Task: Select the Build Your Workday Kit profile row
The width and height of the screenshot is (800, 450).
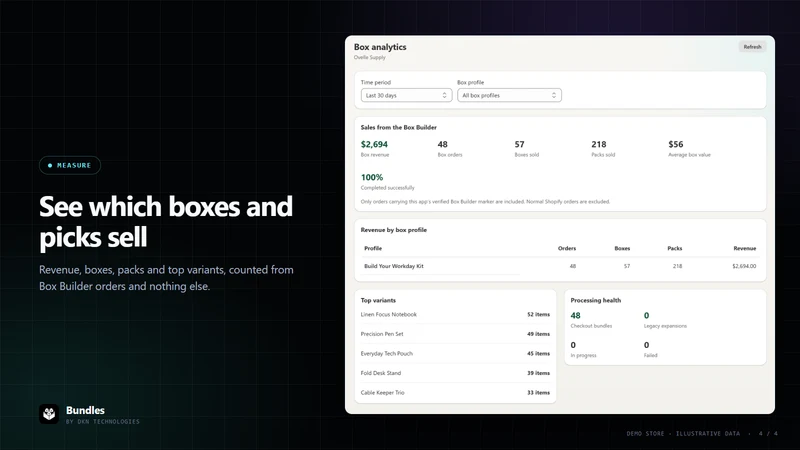Action: pyautogui.click(x=560, y=266)
